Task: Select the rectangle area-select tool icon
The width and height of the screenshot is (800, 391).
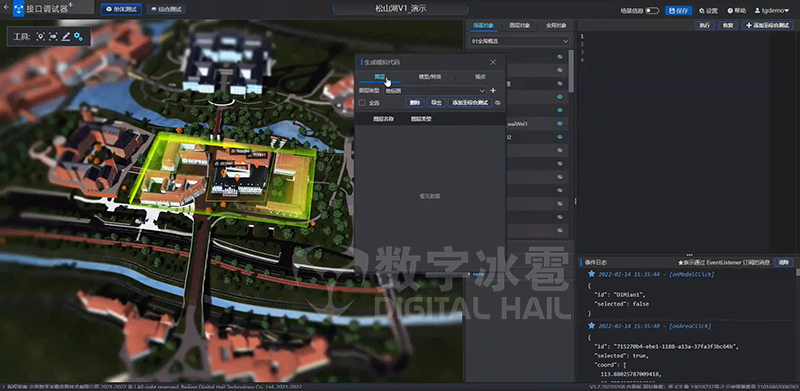Action: point(53,36)
